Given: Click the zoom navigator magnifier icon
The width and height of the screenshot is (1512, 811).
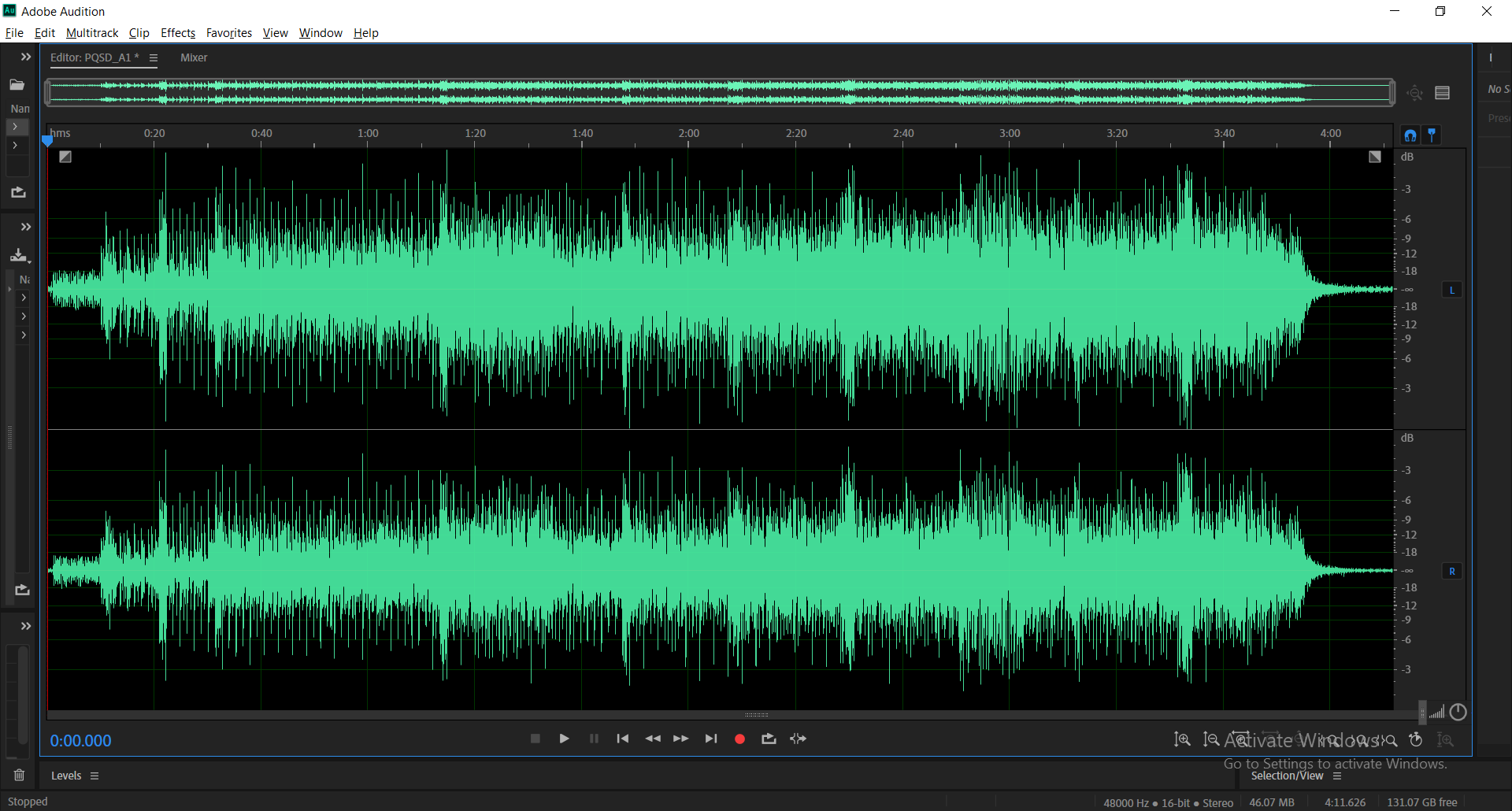Looking at the screenshot, I should pyautogui.click(x=1415, y=93).
